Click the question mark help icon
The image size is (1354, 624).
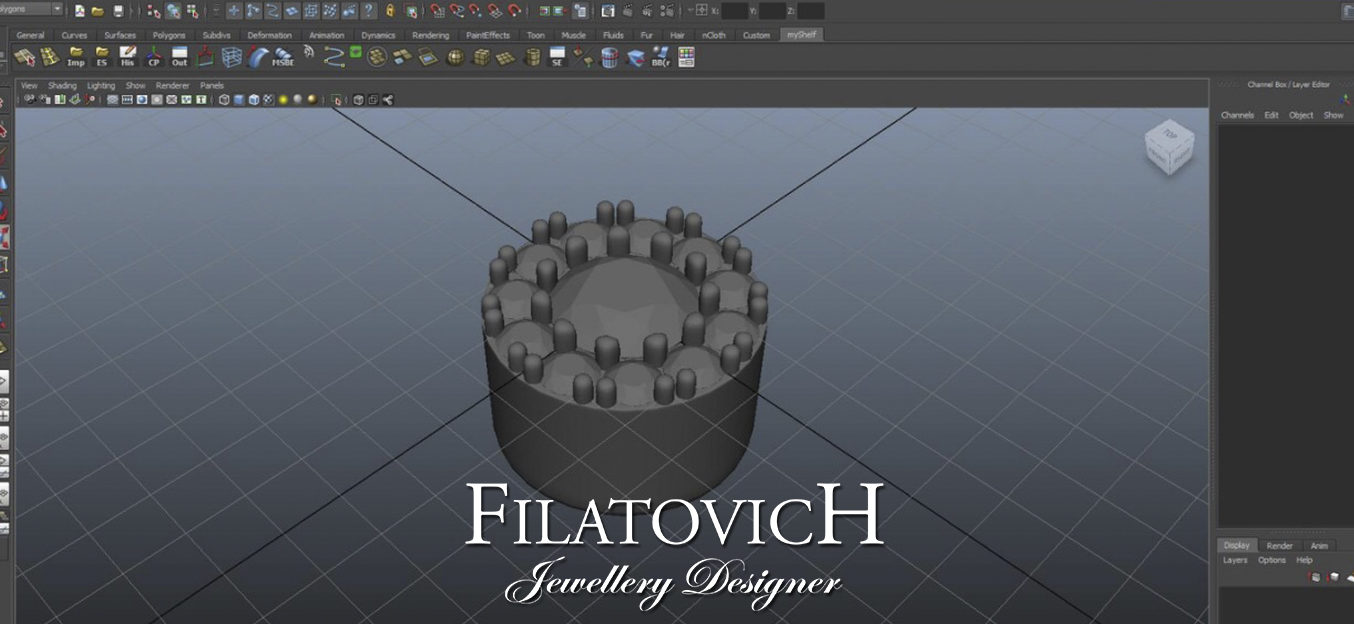(369, 11)
